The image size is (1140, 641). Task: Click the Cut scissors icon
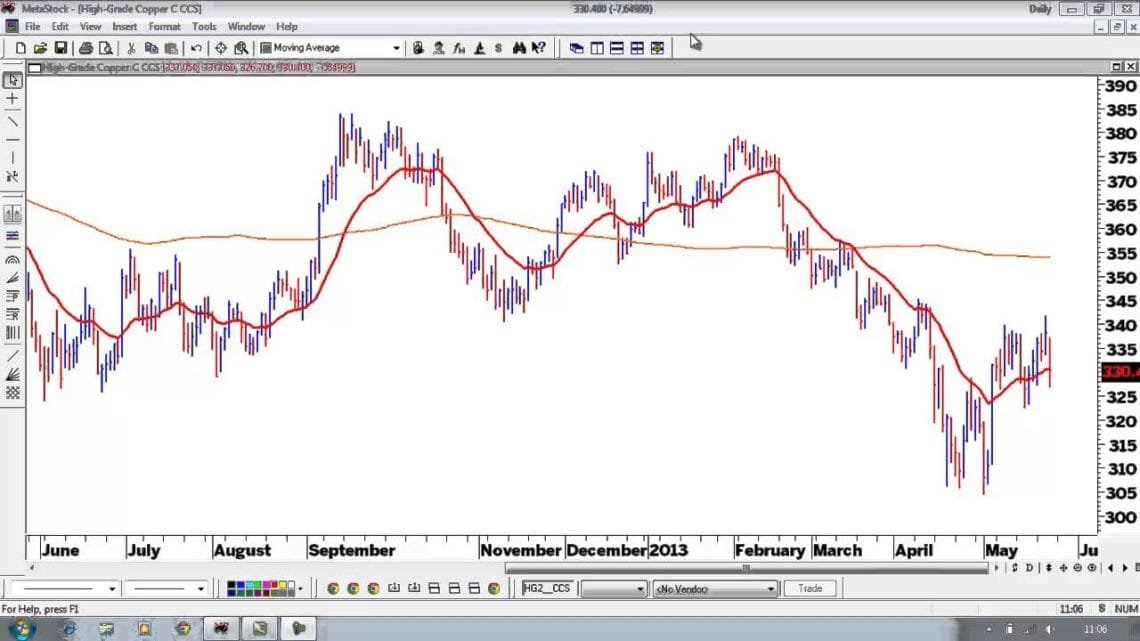131,48
